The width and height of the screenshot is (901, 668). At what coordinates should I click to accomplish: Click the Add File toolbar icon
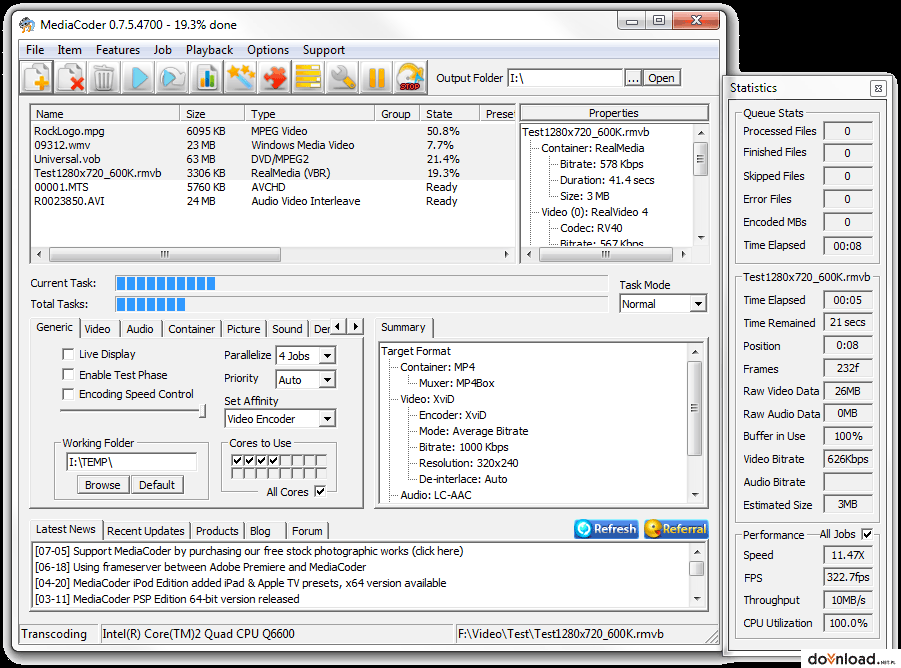click(36, 77)
